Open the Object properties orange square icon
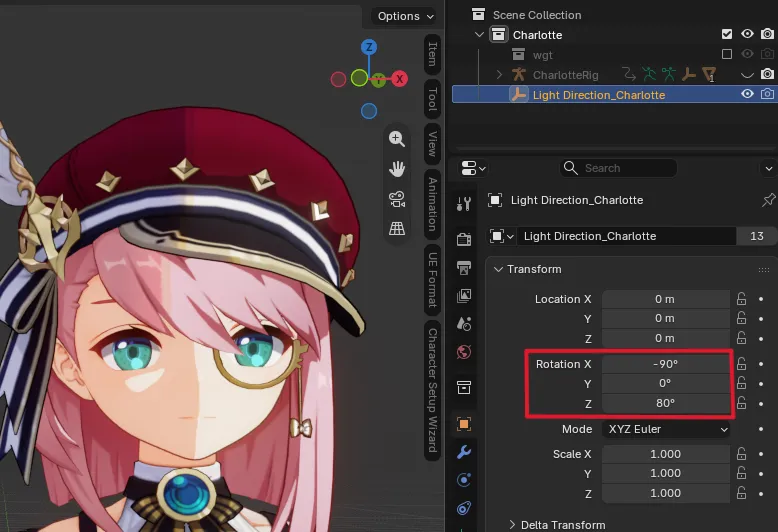 pos(464,424)
